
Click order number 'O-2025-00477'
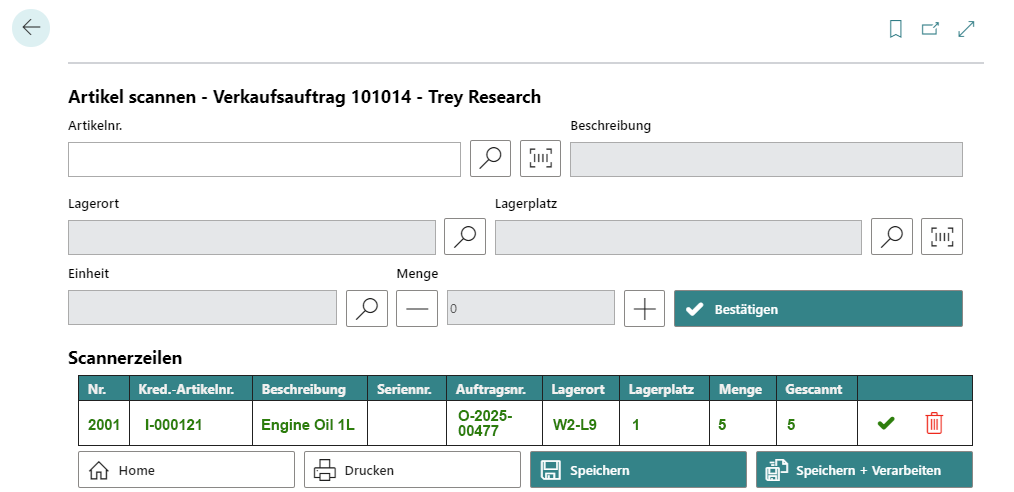pyautogui.click(x=494, y=423)
